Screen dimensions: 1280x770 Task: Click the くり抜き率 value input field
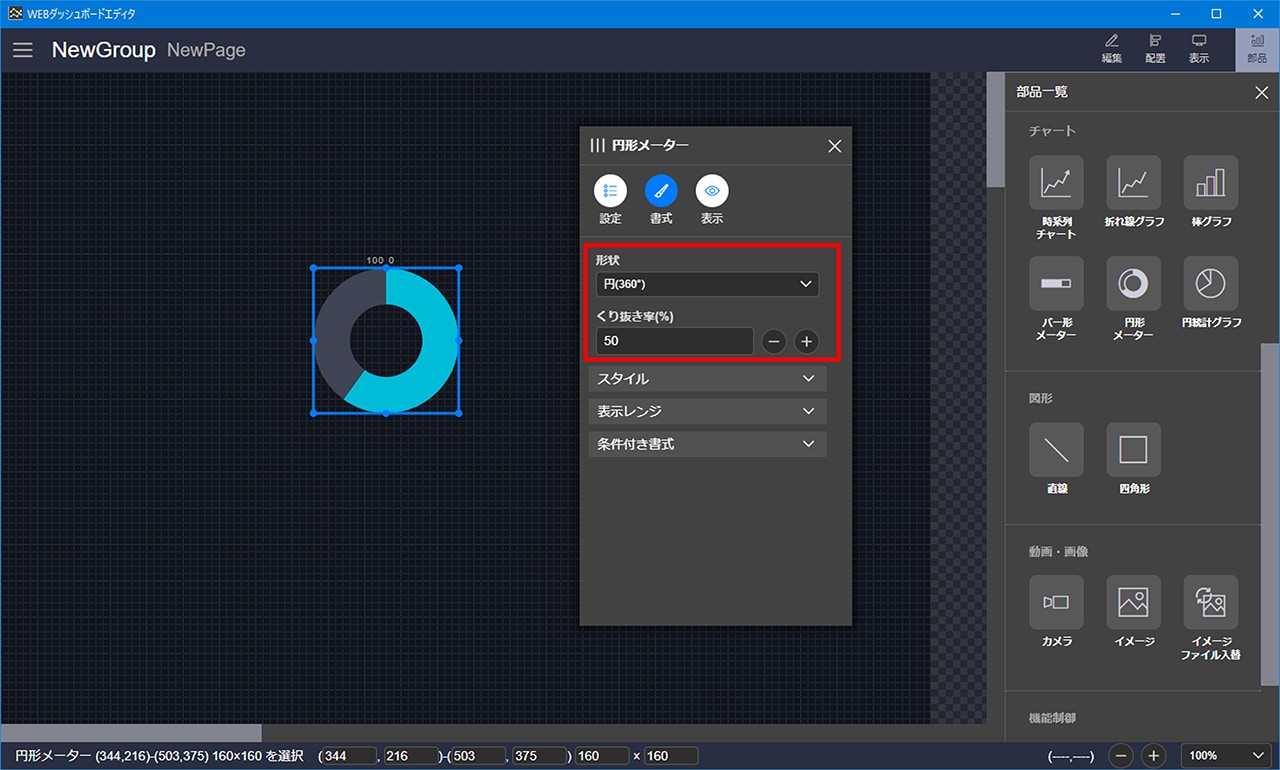pos(674,341)
